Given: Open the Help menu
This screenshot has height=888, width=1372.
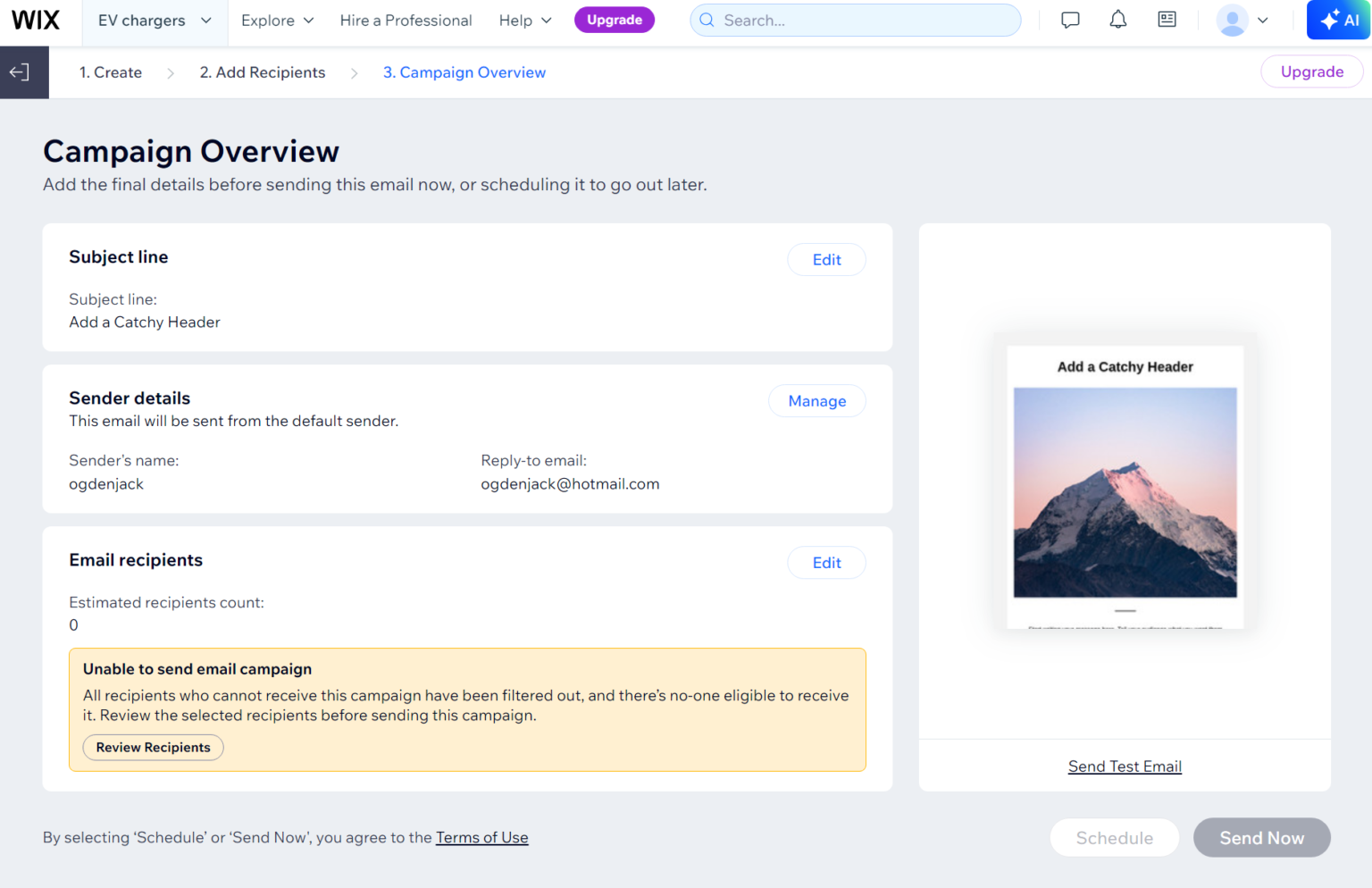Looking at the screenshot, I should (x=524, y=20).
